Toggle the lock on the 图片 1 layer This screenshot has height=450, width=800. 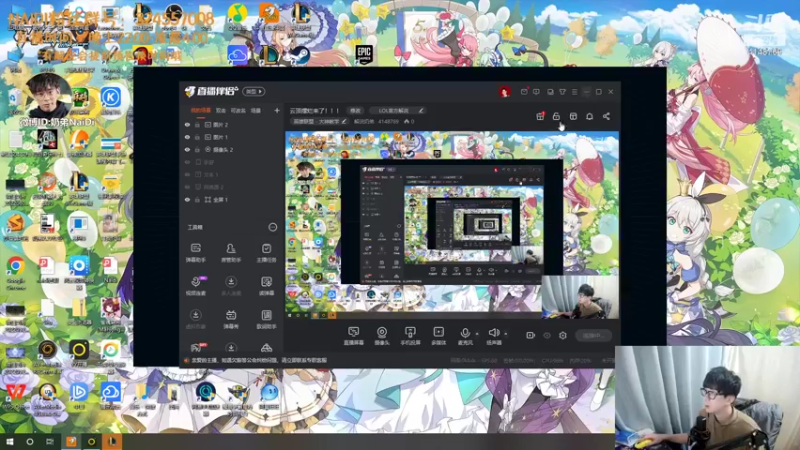(x=197, y=137)
